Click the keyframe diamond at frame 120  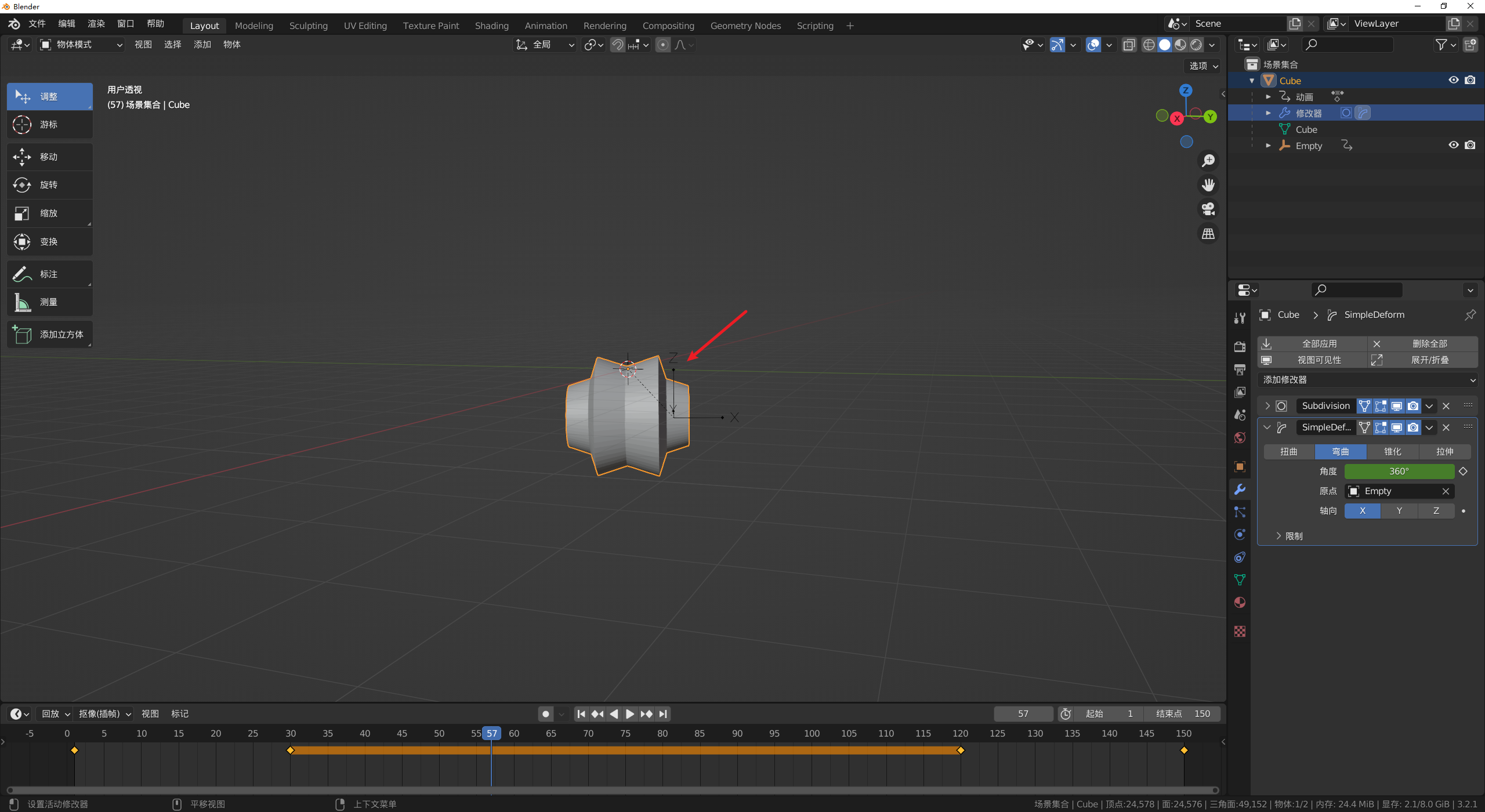point(961,751)
